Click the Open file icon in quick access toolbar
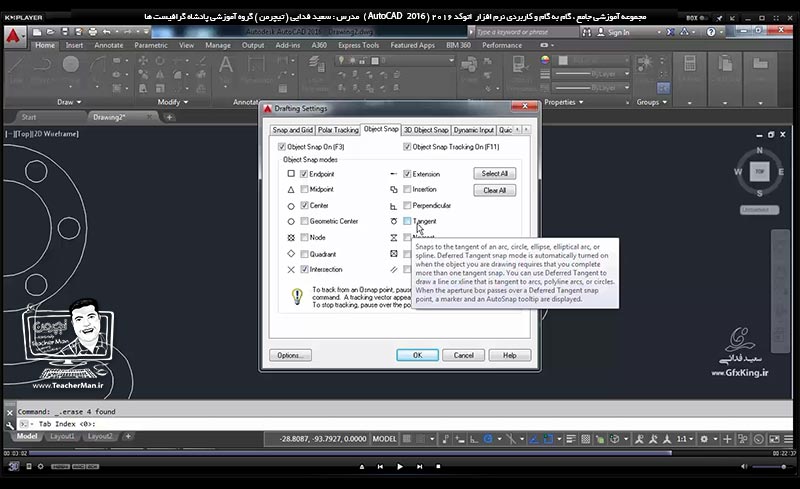This screenshot has height=489, width=800. coord(51,32)
